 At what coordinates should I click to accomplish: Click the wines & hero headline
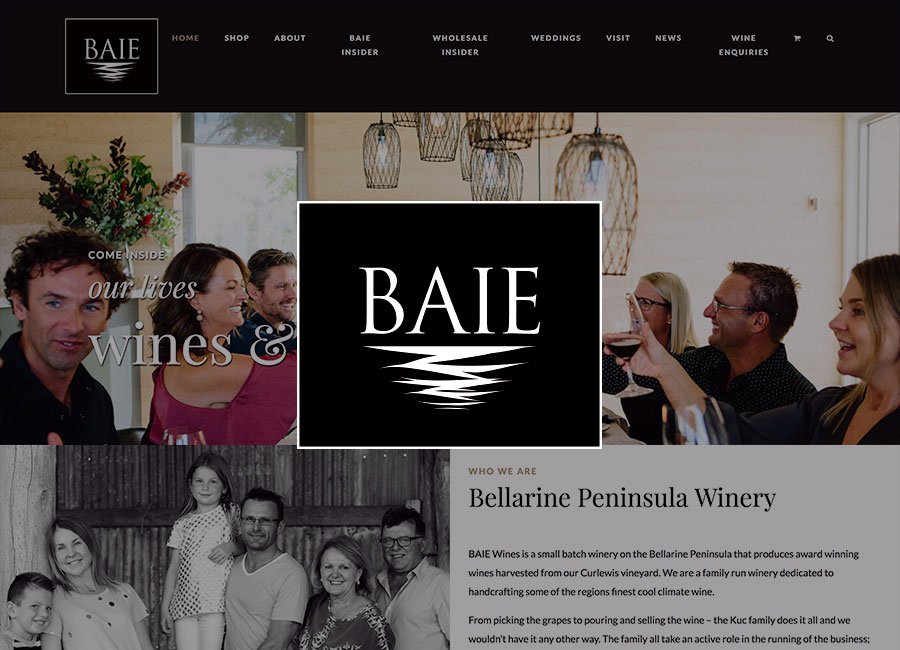click(x=188, y=345)
